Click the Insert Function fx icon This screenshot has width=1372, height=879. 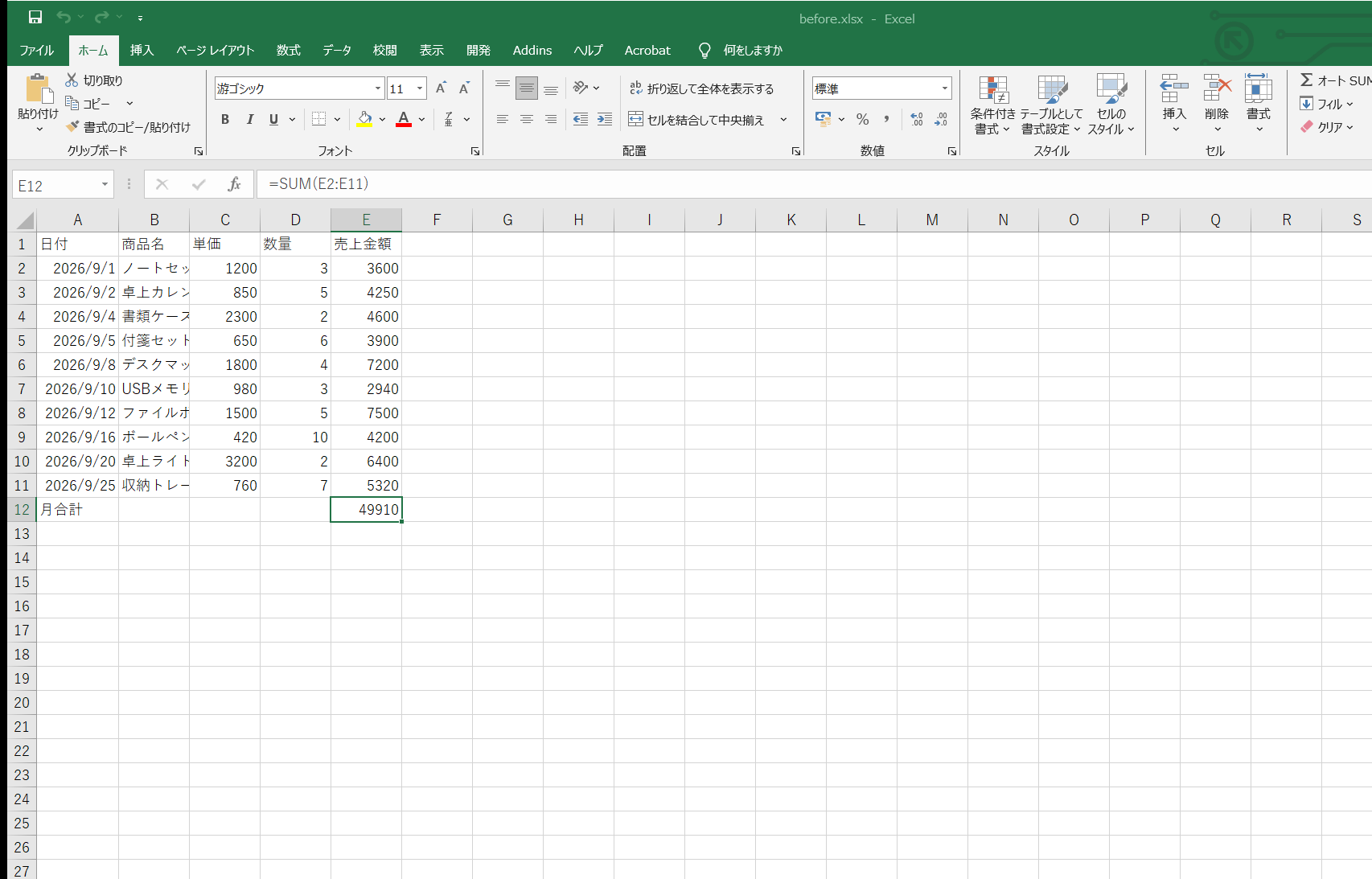[234, 184]
